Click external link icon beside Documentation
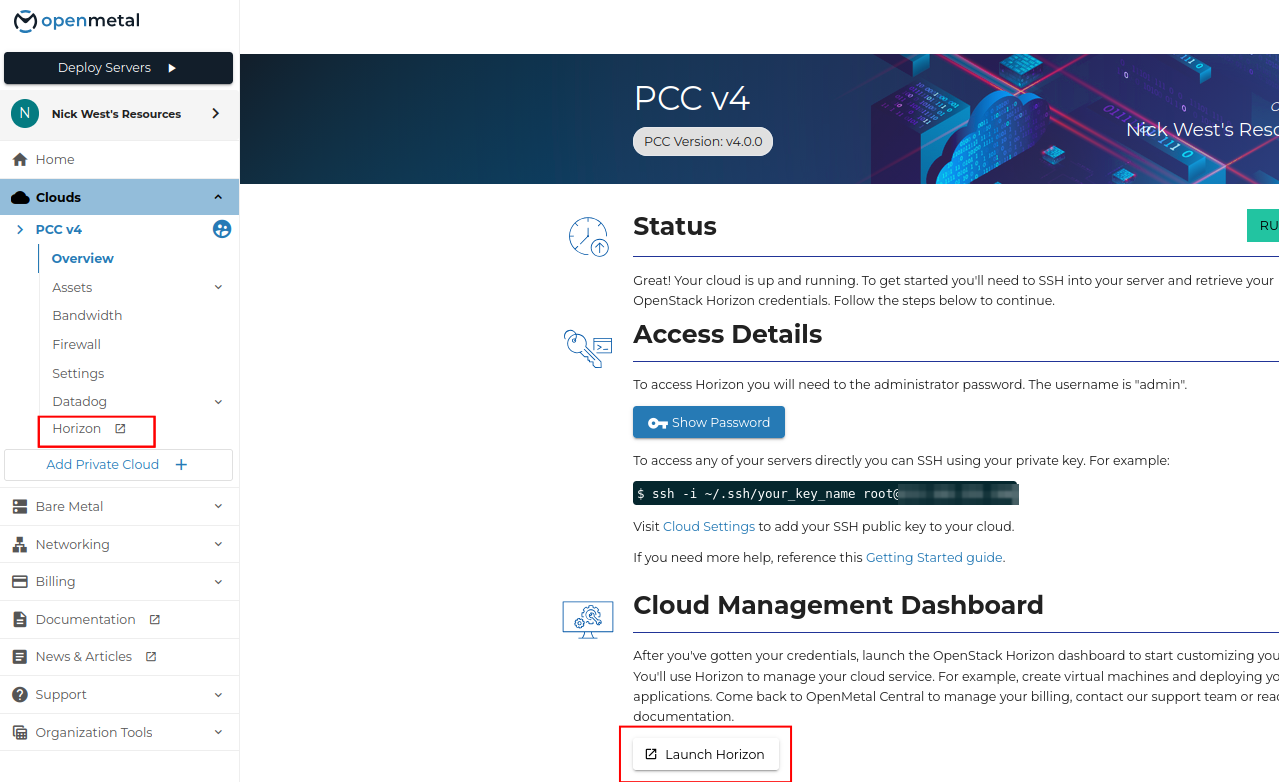Screen dimensions: 1279x782 155,619
